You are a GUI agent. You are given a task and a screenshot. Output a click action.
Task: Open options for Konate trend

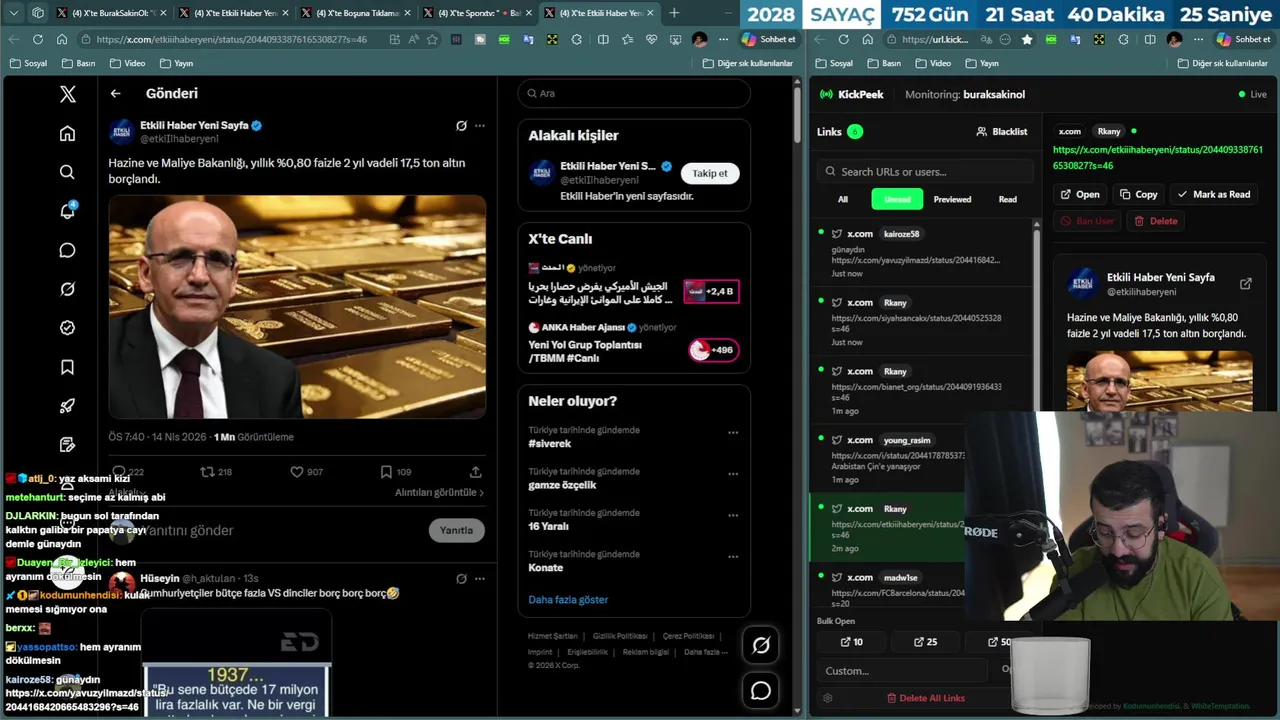733,556
